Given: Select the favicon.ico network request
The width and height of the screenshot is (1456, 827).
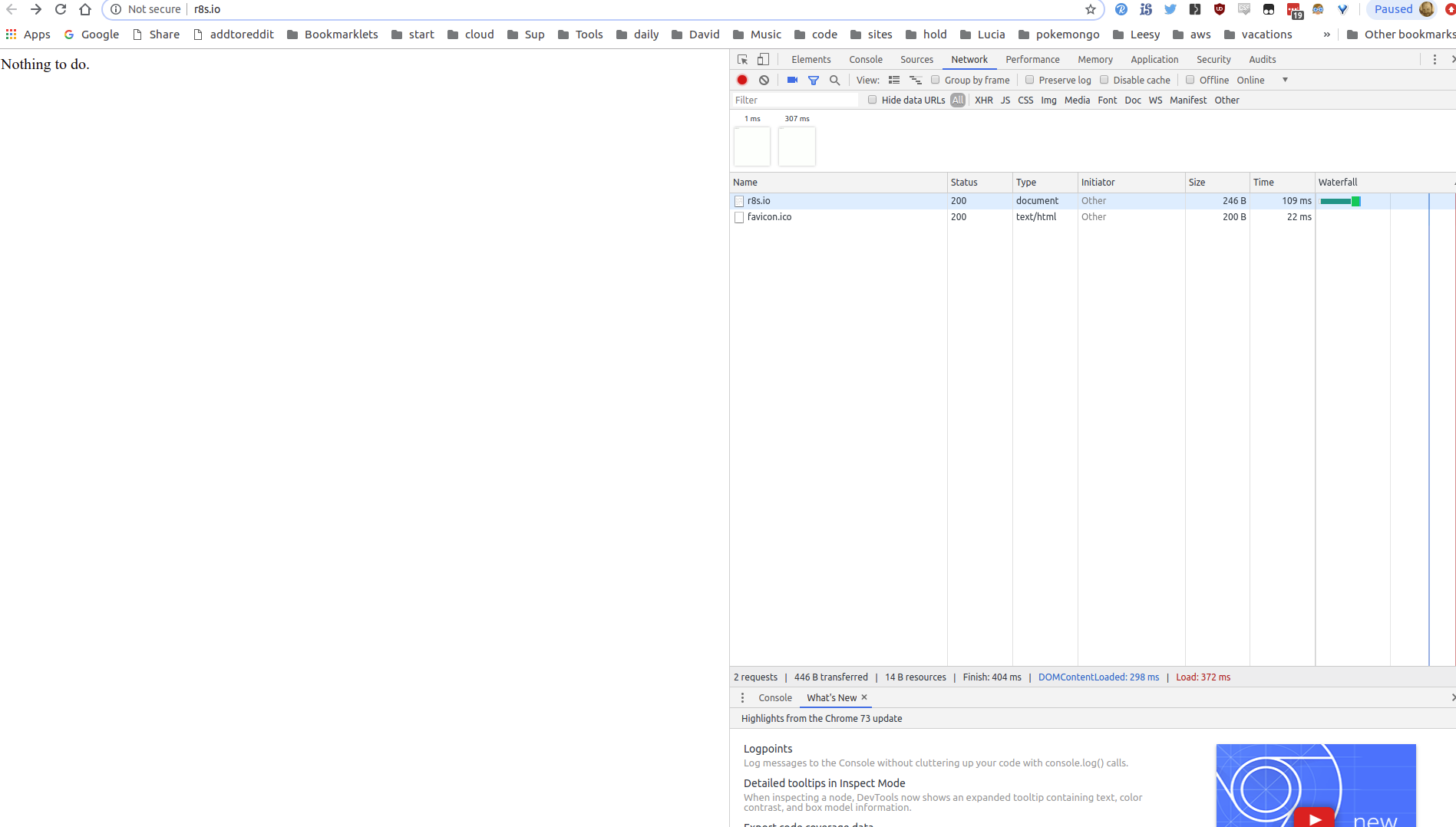Looking at the screenshot, I should [770, 217].
